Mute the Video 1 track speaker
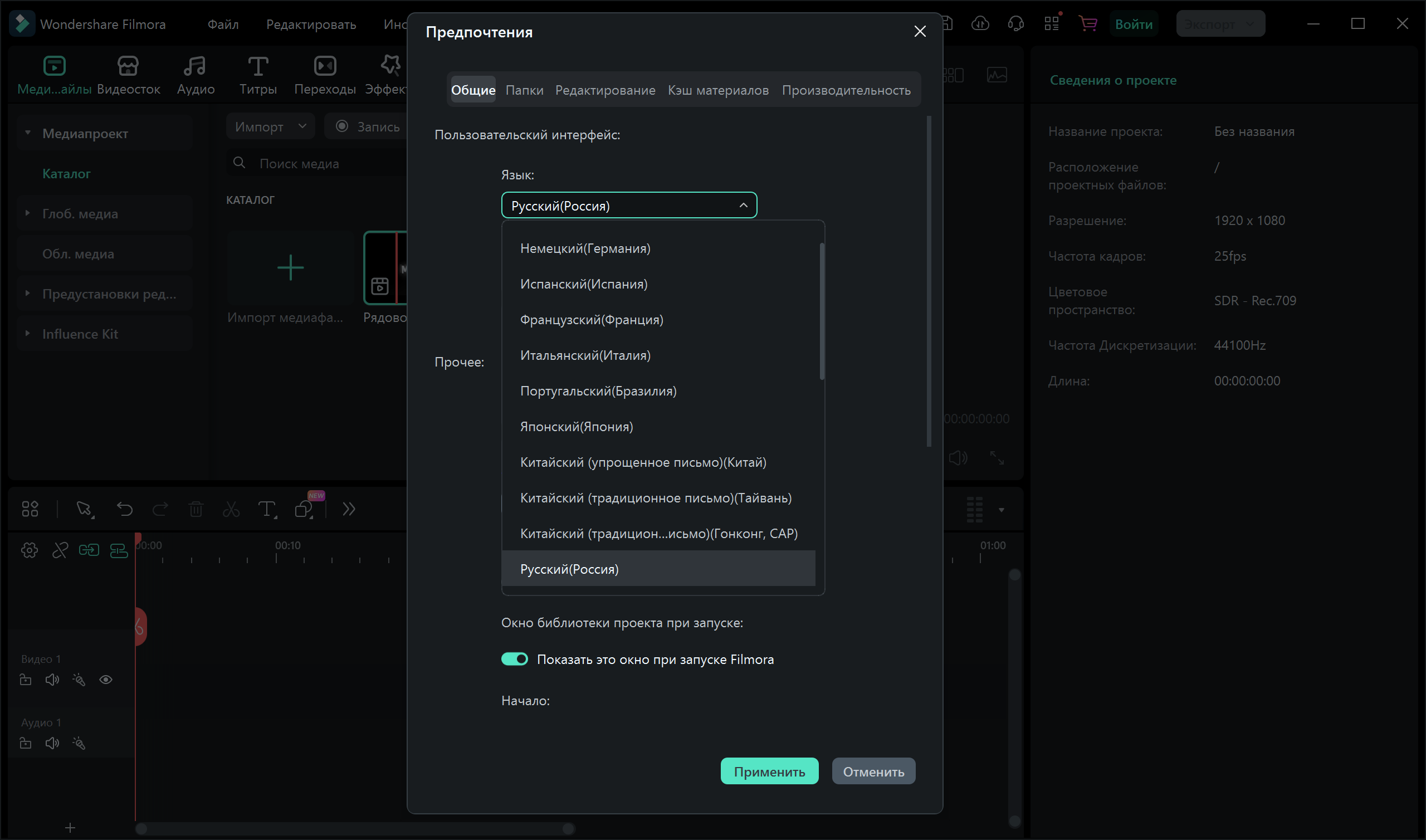The height and width of the screenshot is (840, 1426). tap(52, 679)
